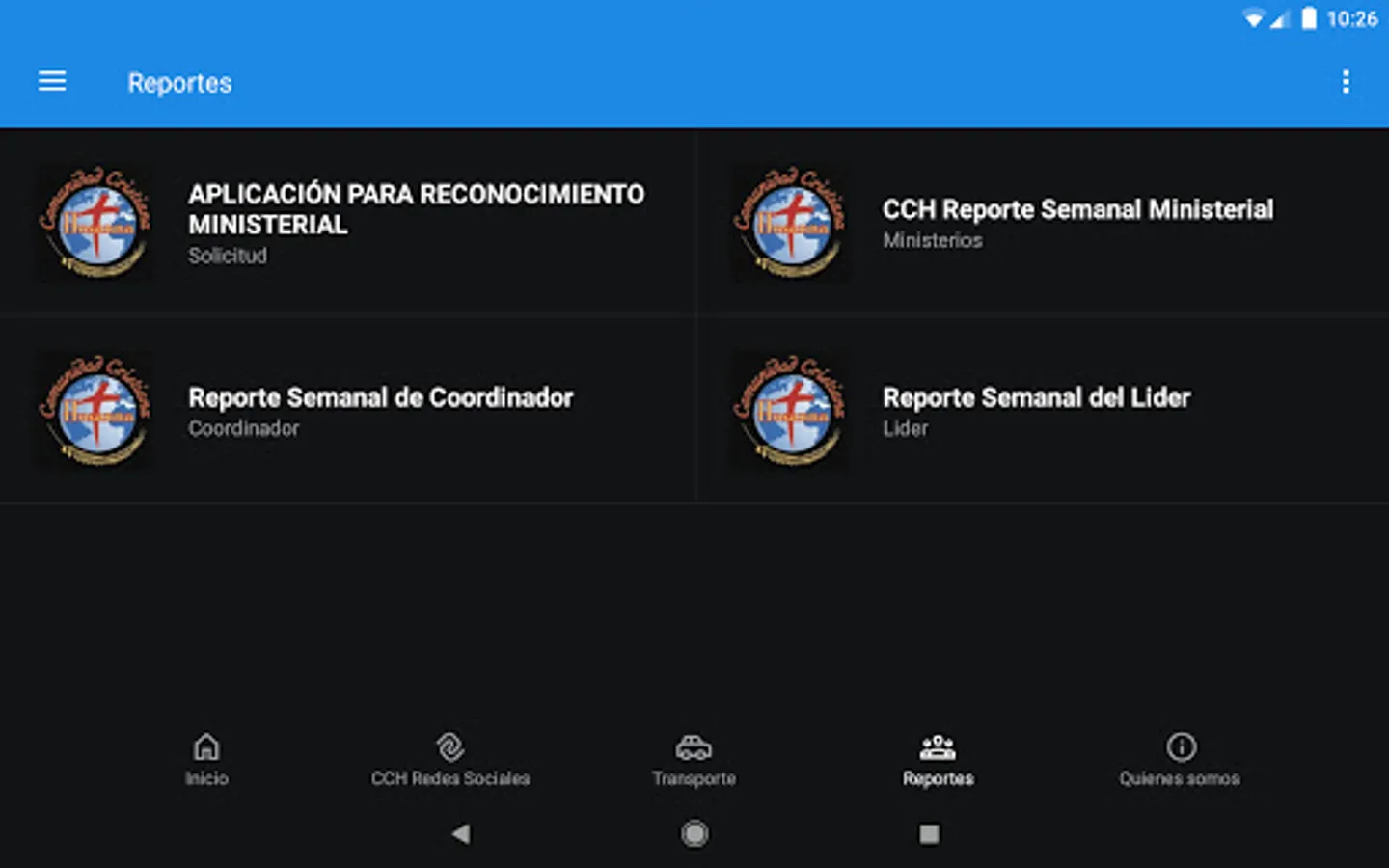Open the three-dot overflow menu
1389x868 pixels.
tap(1346, 82)
